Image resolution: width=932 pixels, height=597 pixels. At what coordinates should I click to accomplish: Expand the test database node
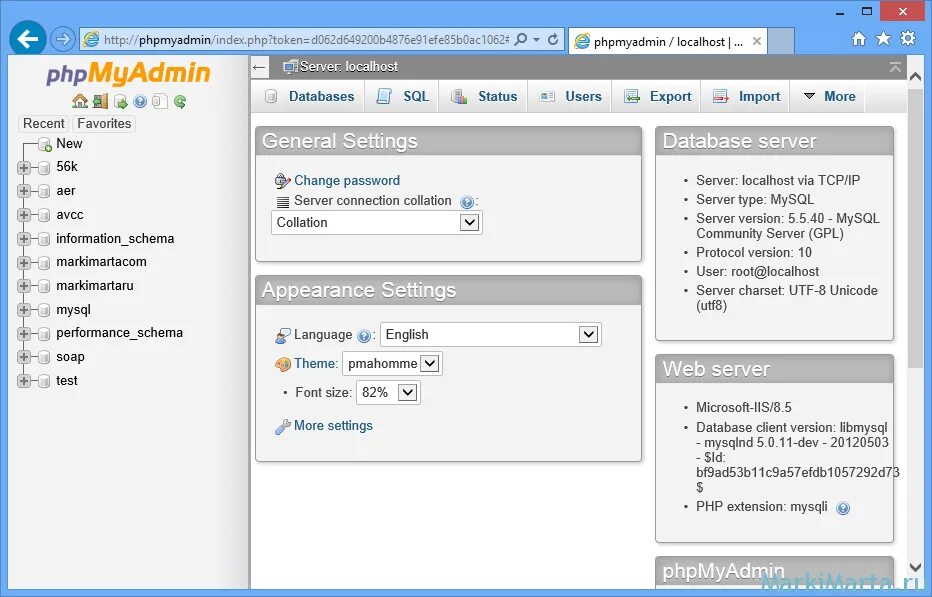(24, 381)
